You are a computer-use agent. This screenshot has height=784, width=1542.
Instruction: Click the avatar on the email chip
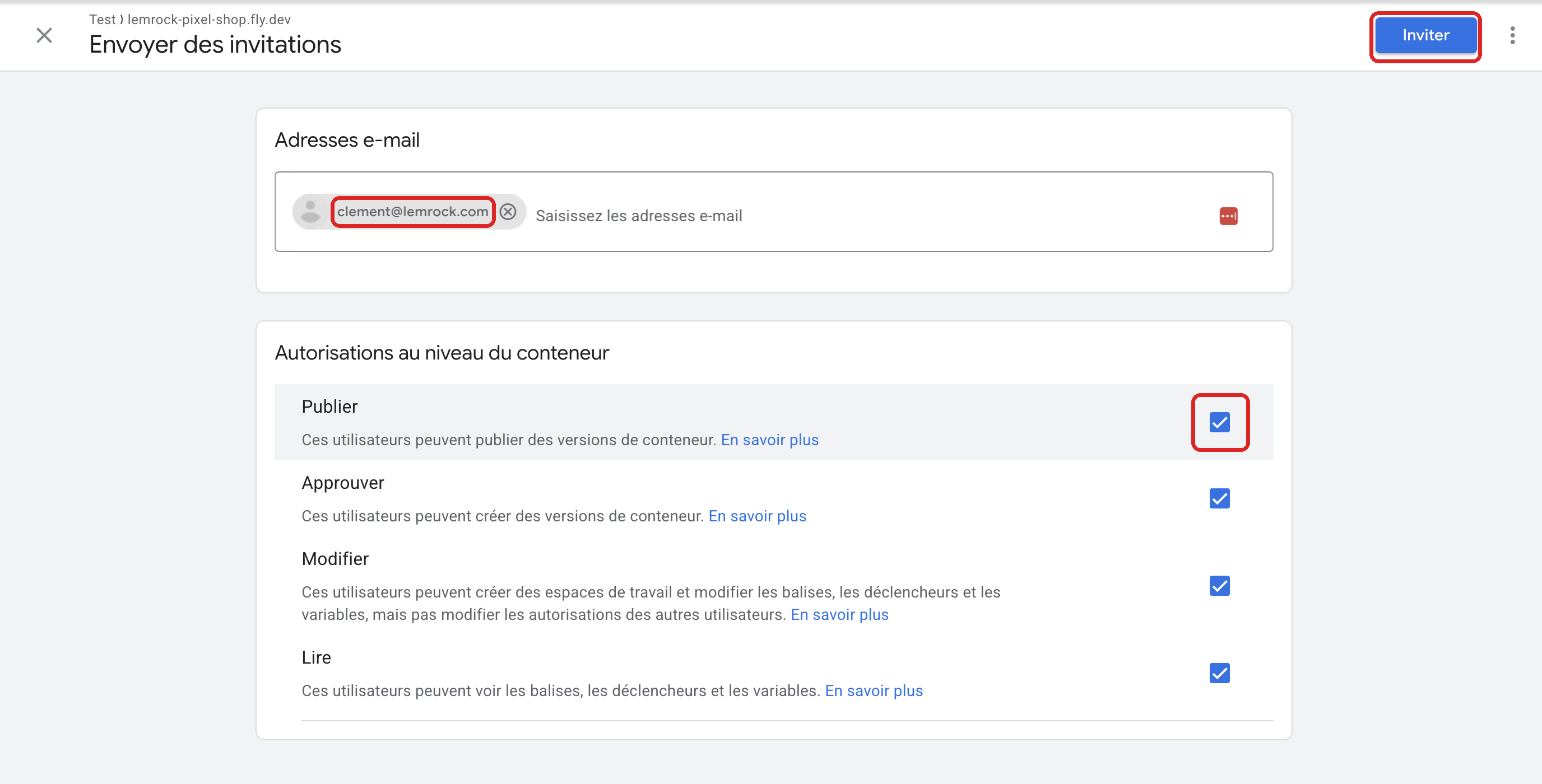pos(310,212)
